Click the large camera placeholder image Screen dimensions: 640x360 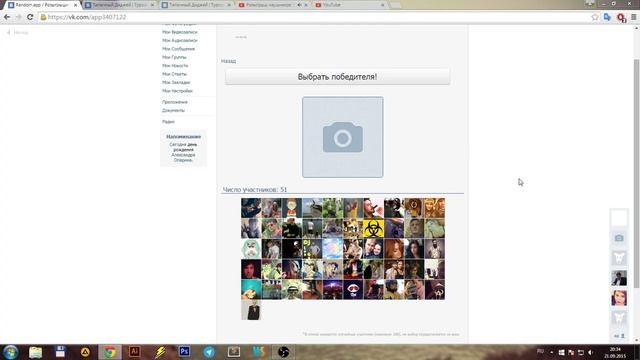point(342,137)
